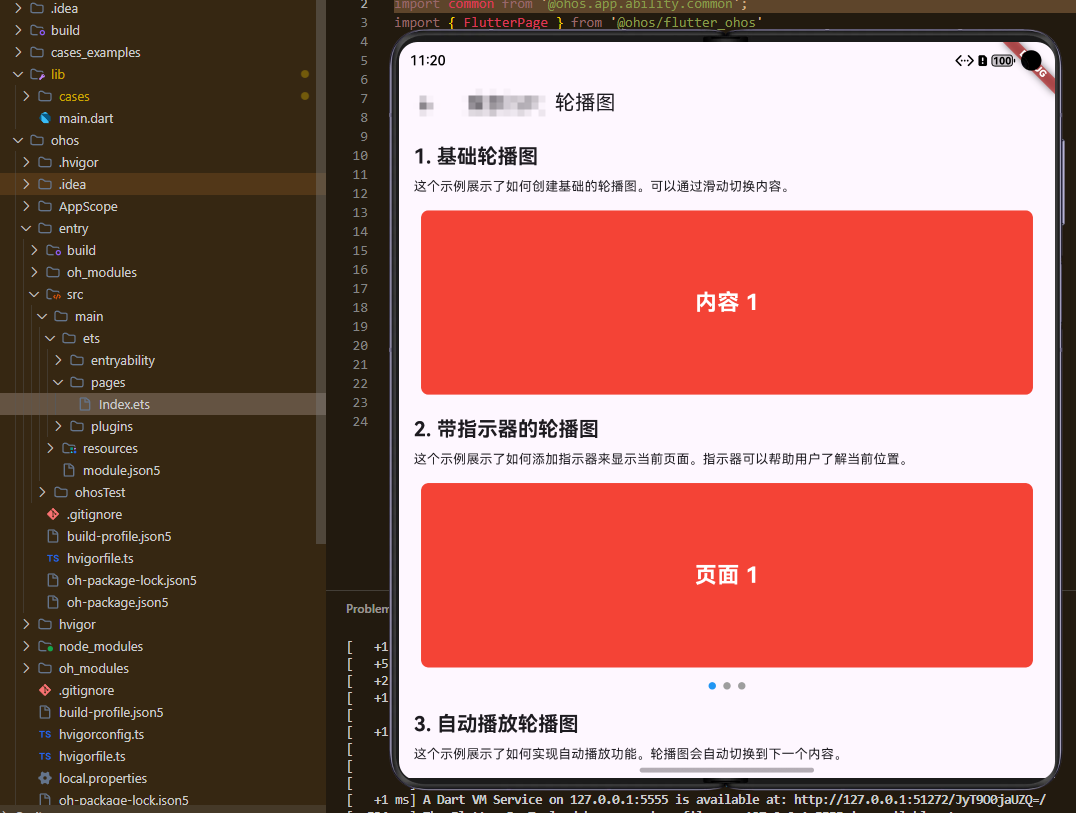This screenshot has height=813, width=1076.
Task: Collapse the entry folder
Action: click(27, 228)
